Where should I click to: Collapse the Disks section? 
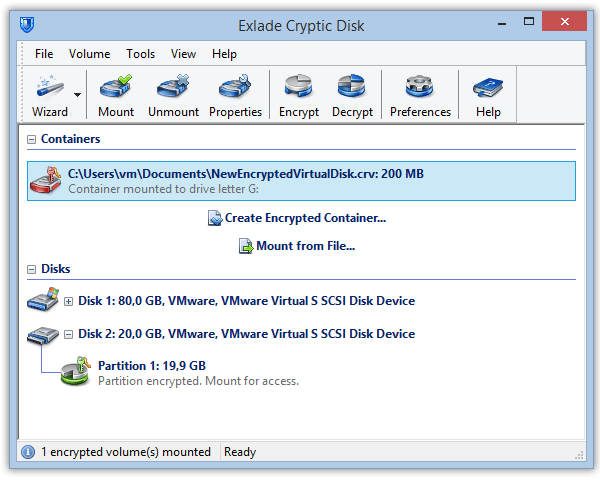pyautogui.click(x=31, y=269)
